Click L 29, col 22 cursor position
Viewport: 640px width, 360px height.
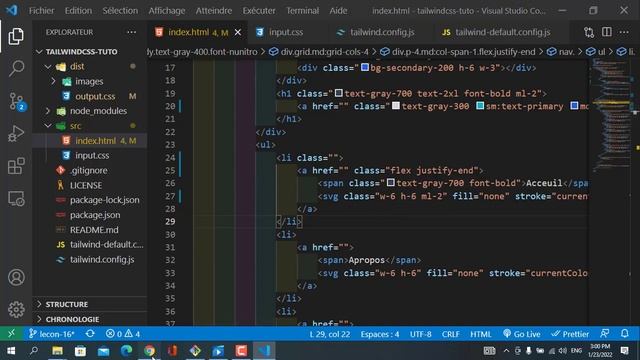point(330,334)
